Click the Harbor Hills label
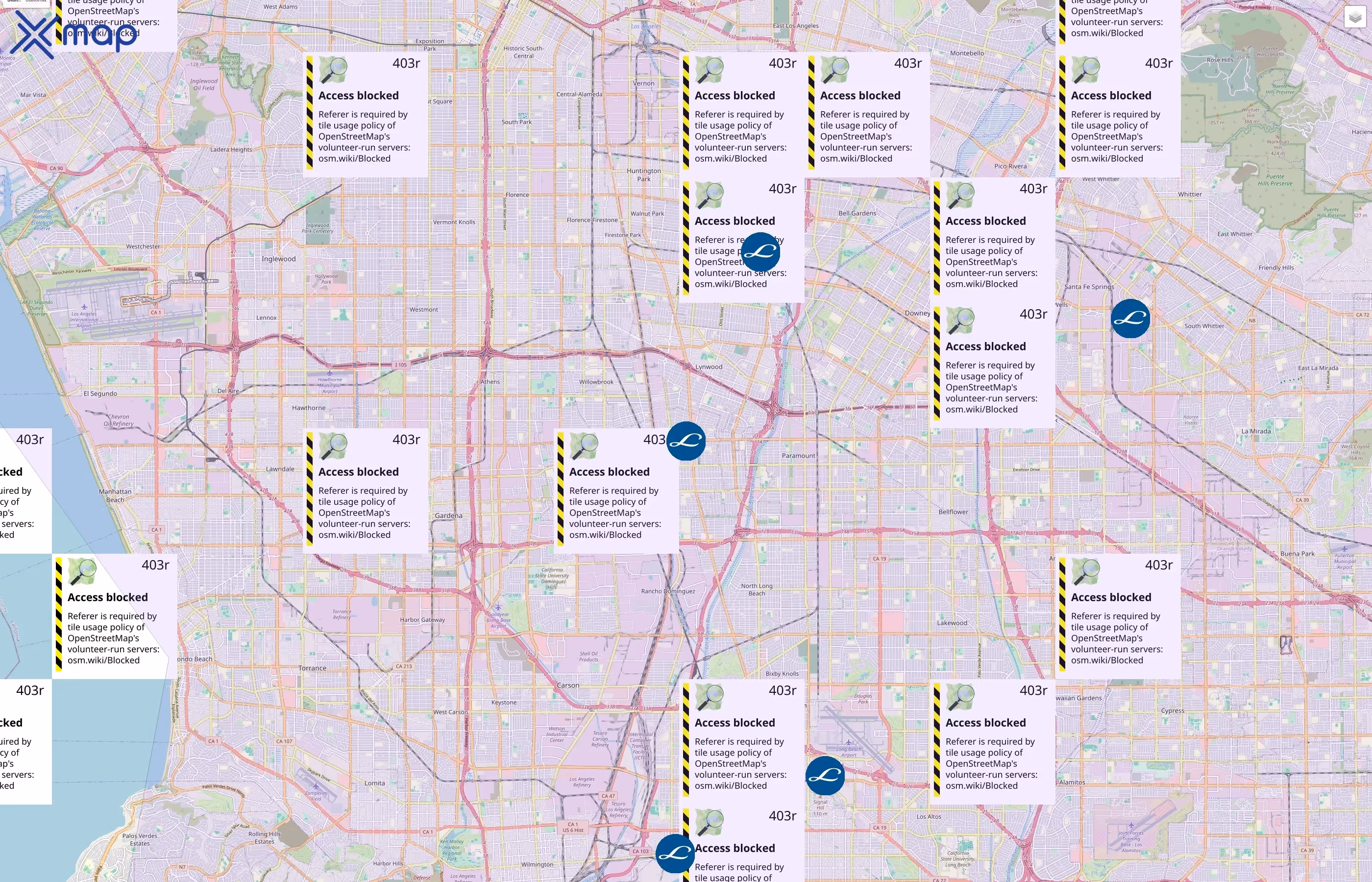This screenshot has width=1372, height=882. tap(388, 864)
